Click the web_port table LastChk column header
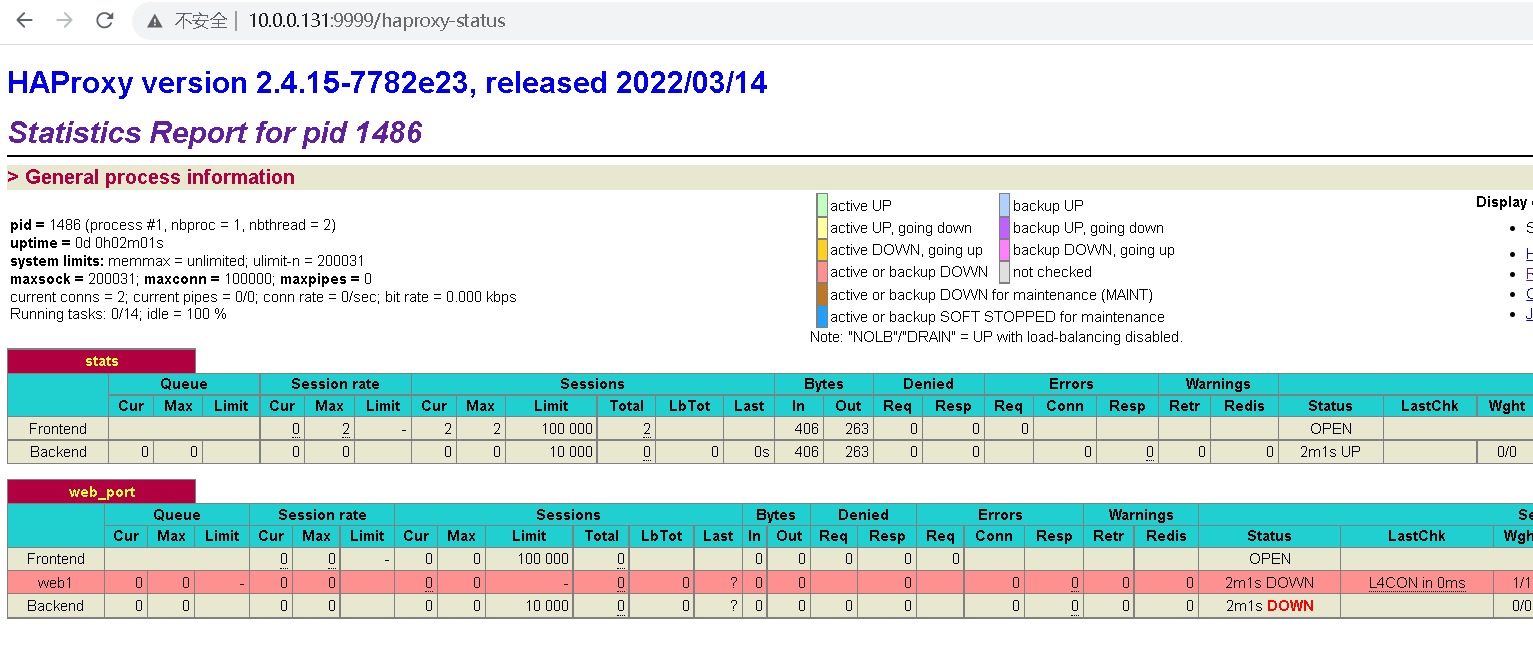The height and width of the screenshot is (660, 1533). pos(1417,536)
